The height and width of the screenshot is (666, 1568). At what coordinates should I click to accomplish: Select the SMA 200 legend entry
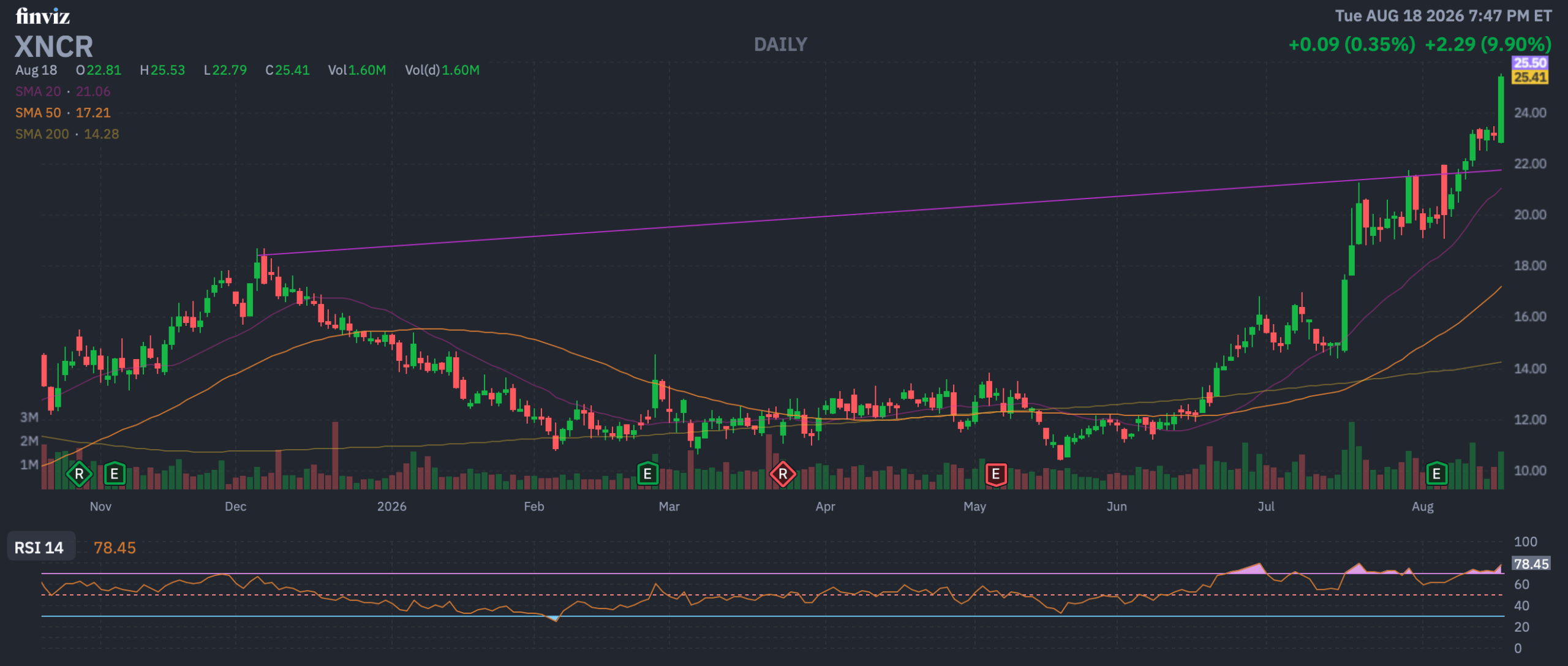tap(67, 134)
